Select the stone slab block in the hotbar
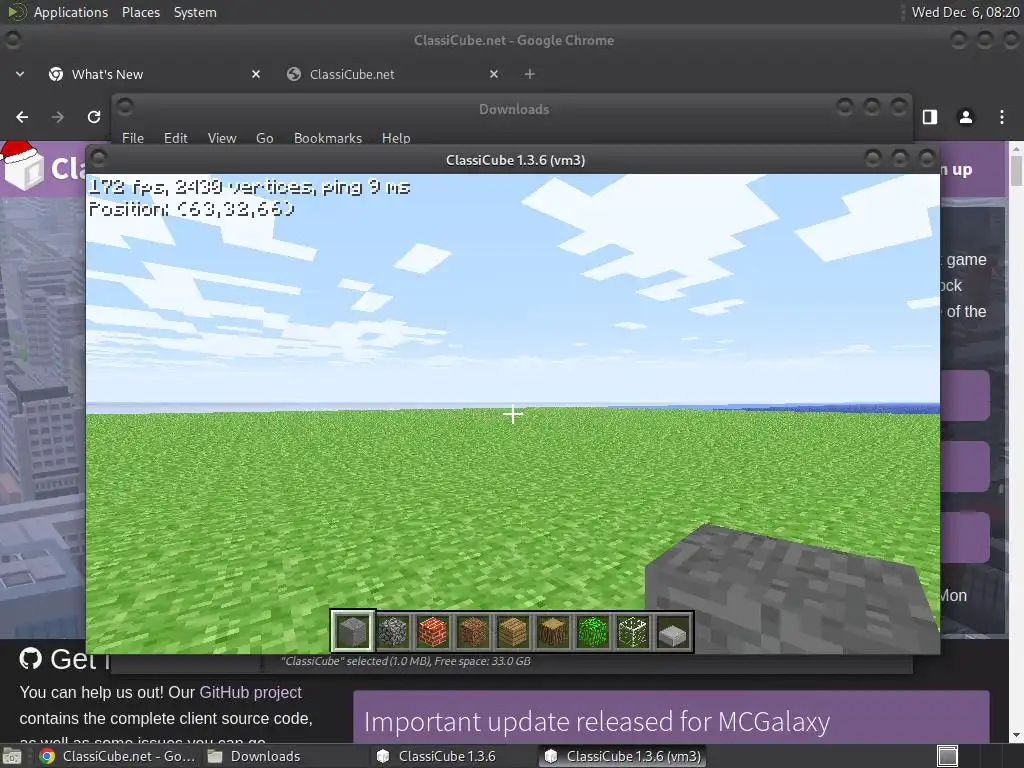 (x=673, y=631)
